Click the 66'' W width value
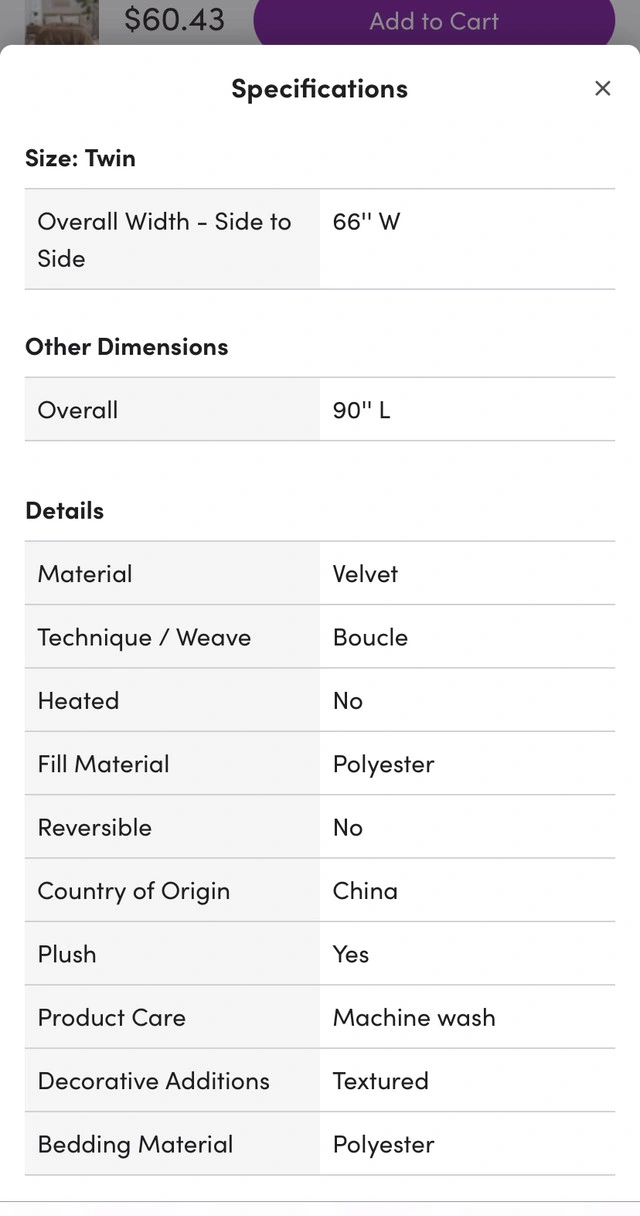 (x=366, y=222)
